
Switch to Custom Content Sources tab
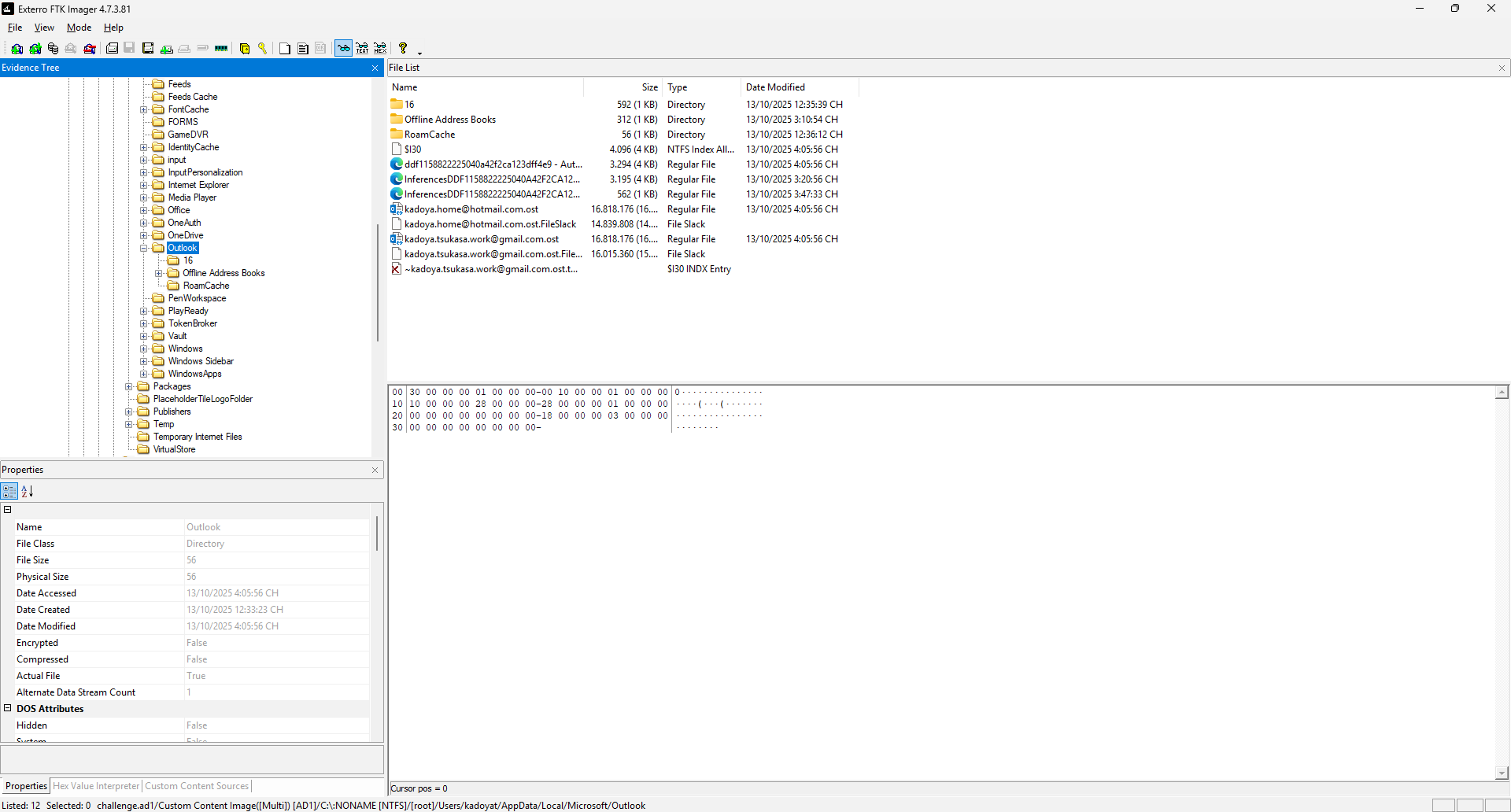click(x=197, y=786)
